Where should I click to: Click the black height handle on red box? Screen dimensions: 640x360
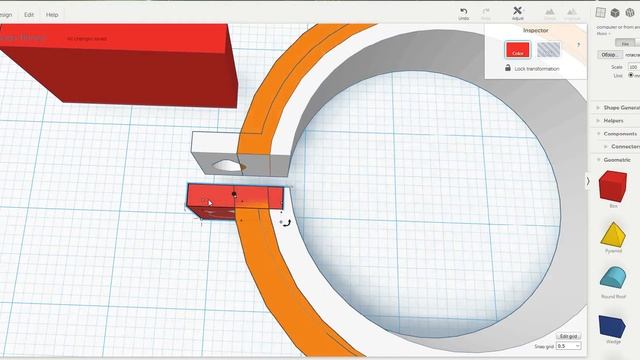234,194
